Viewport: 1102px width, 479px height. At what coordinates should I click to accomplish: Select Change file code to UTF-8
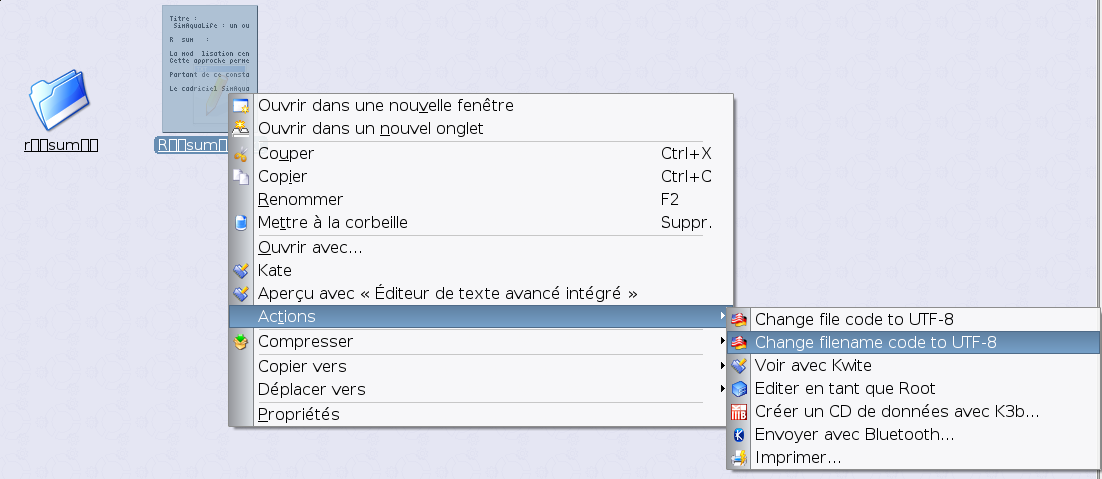coord(913,320)
